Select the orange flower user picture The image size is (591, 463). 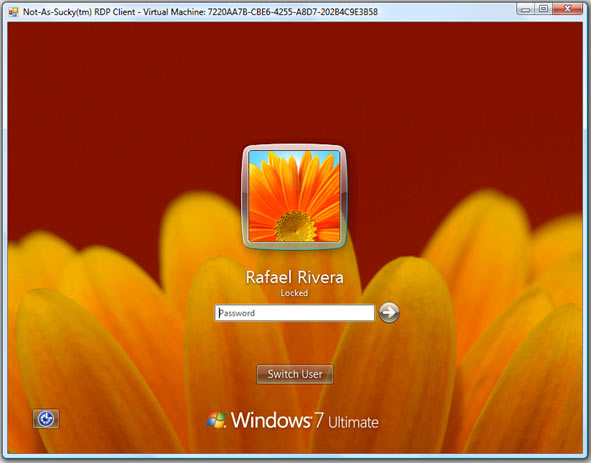(294, 196)
